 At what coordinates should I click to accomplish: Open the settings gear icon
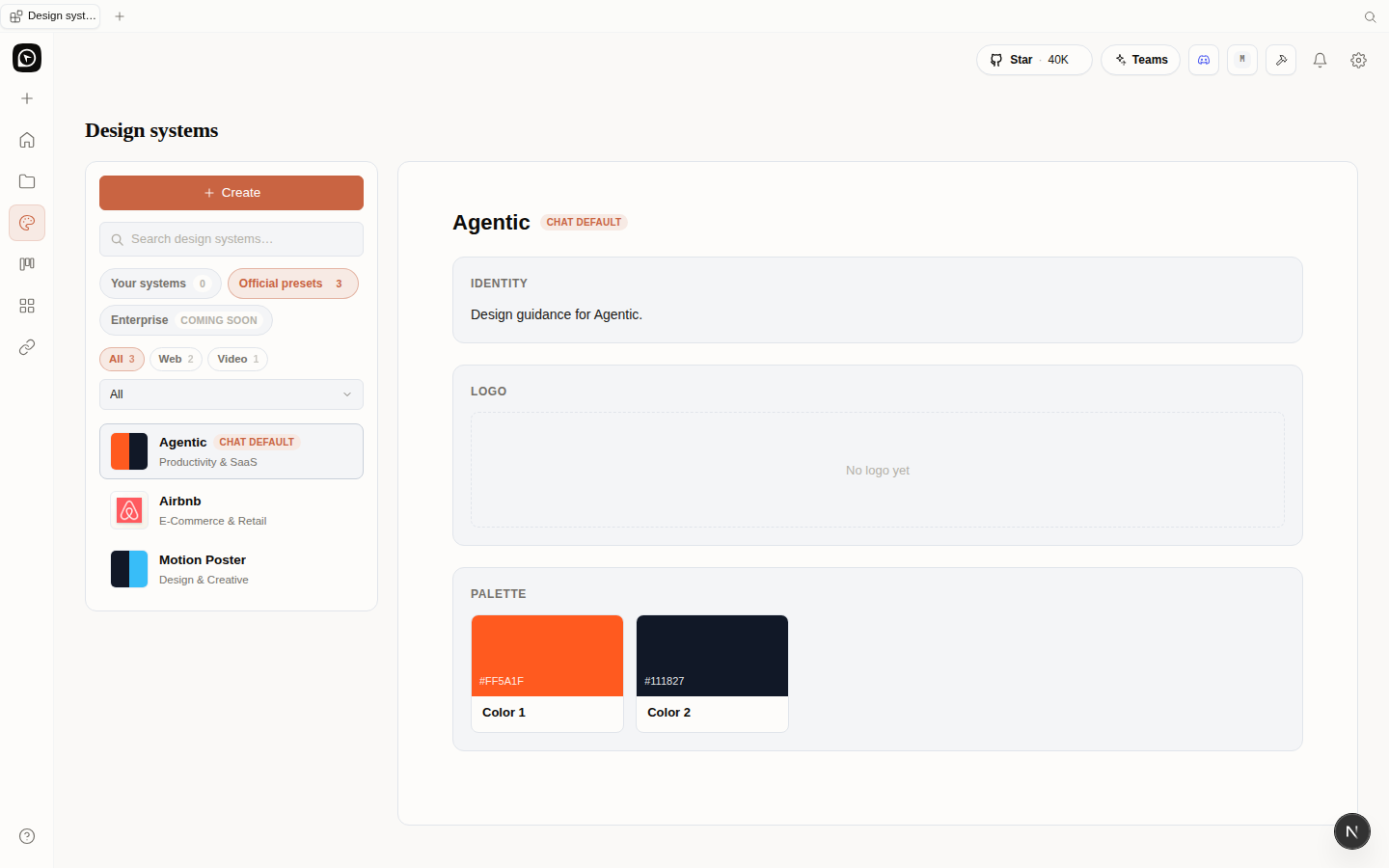click(1358, 60)
